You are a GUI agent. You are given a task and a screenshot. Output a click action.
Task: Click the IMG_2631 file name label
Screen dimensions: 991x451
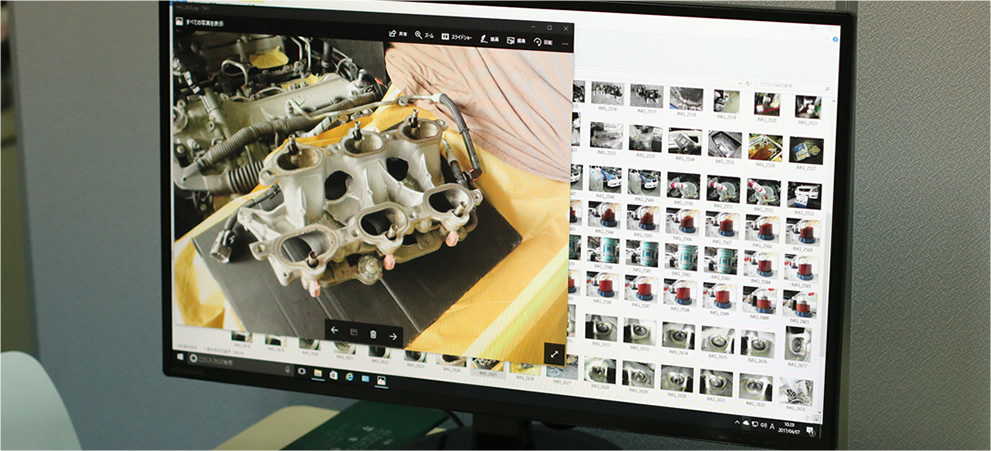click(x=716, y=399)
